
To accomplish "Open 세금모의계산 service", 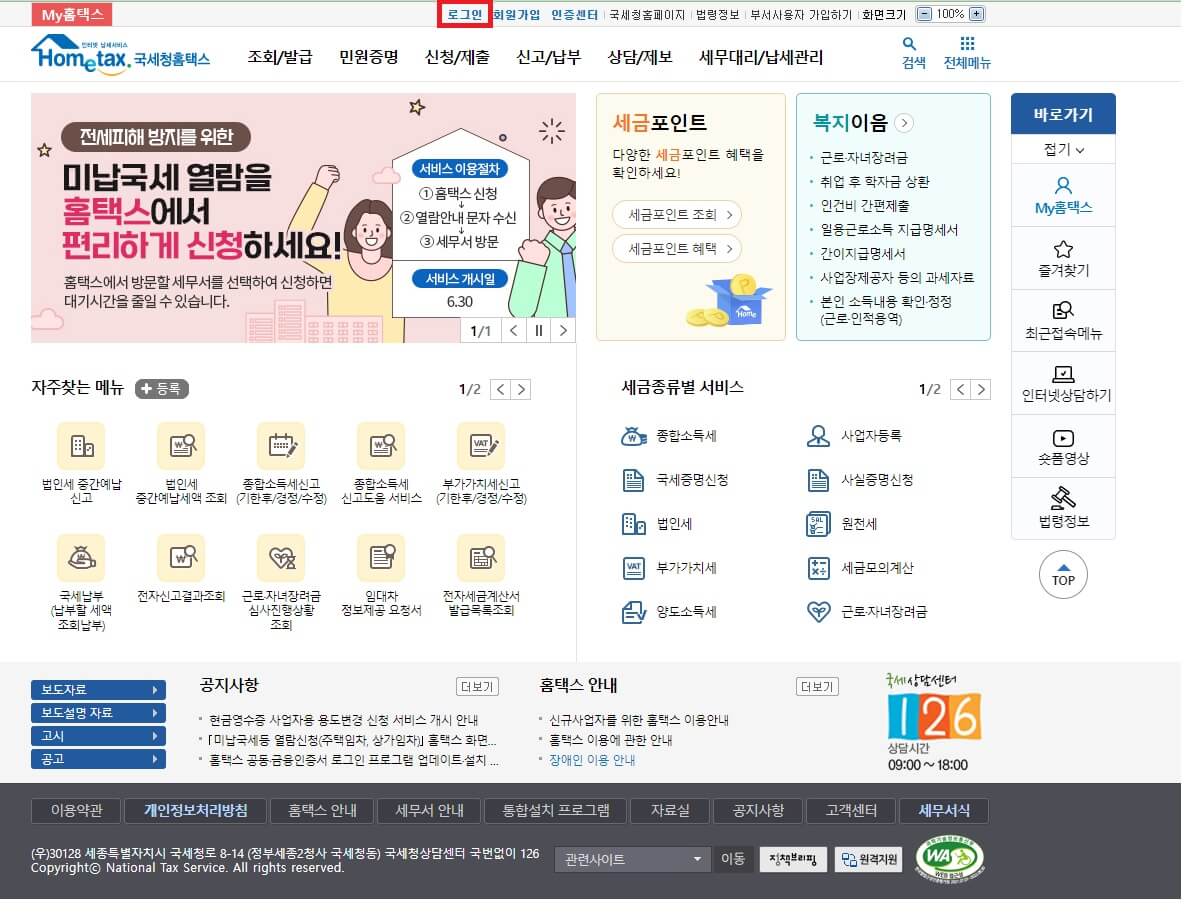I will (860, 568).
